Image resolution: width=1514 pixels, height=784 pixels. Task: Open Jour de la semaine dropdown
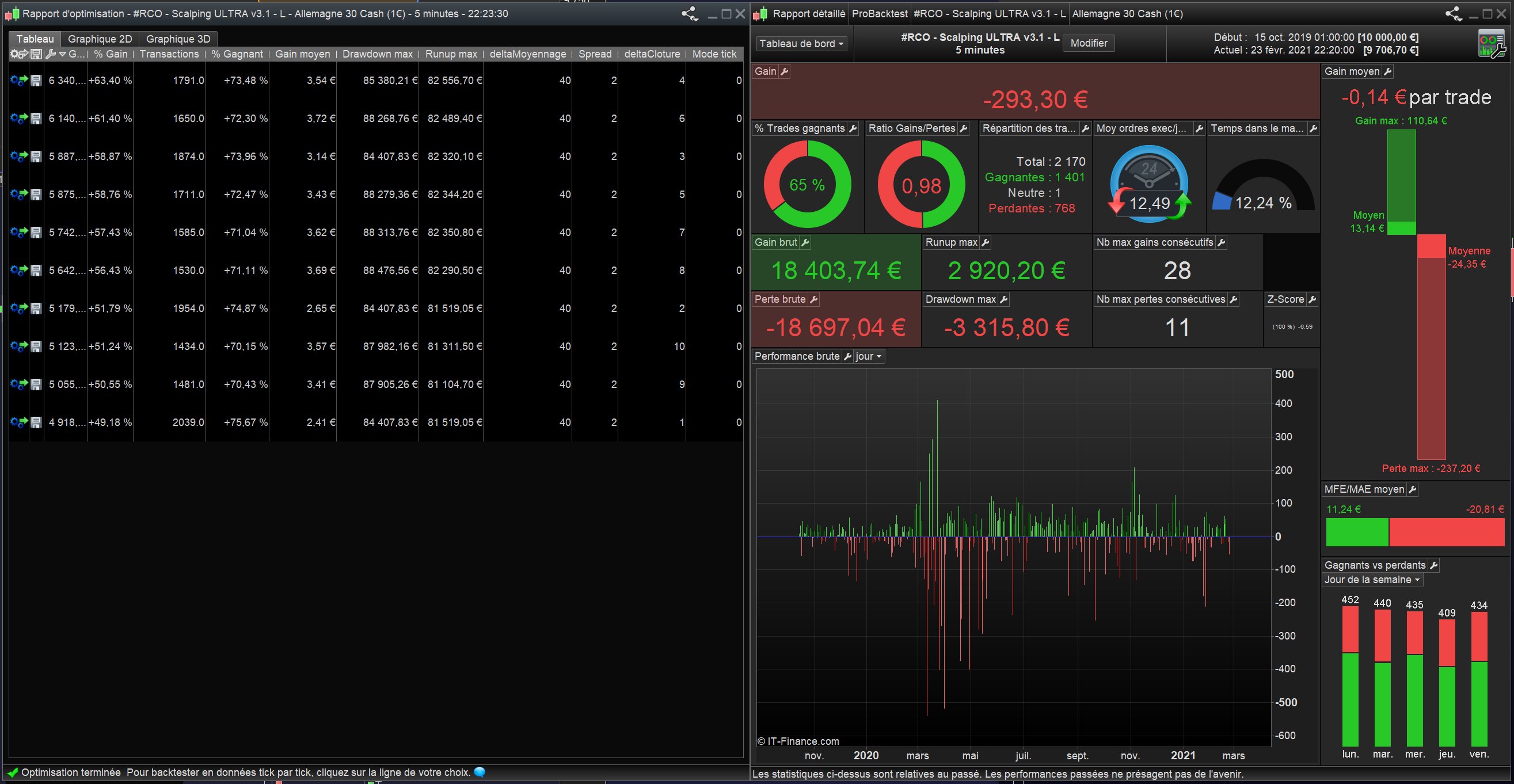click(x=1372, y=580)
